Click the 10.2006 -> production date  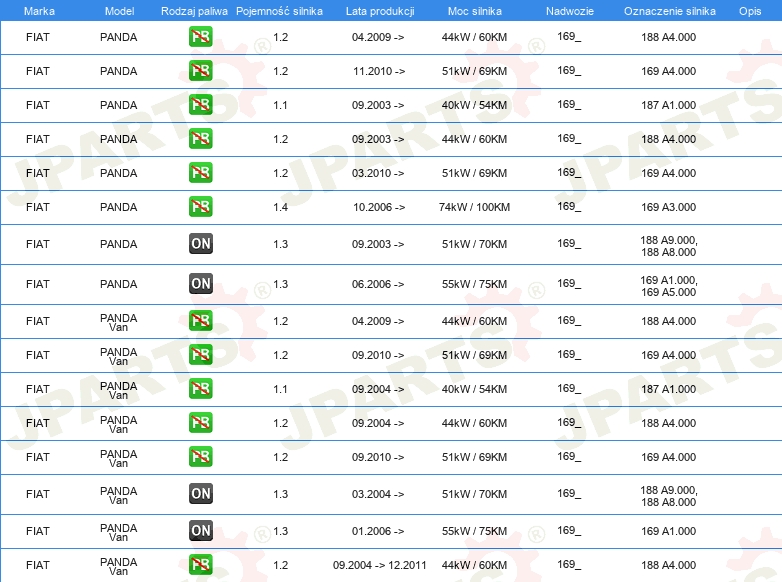[x=379, y=207]
